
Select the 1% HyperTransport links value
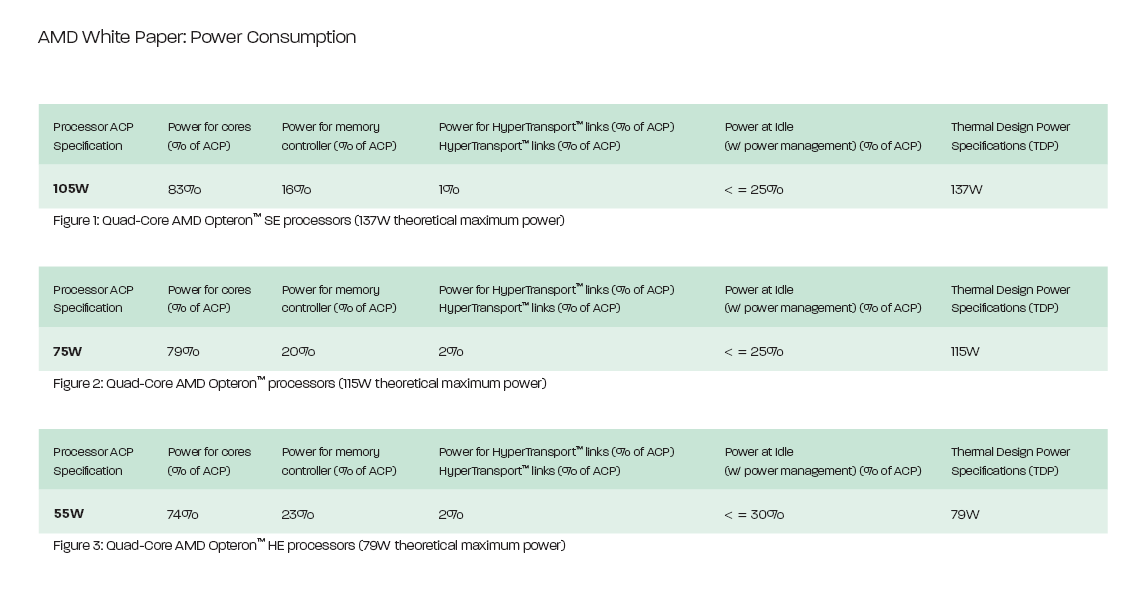click(449, 189)
